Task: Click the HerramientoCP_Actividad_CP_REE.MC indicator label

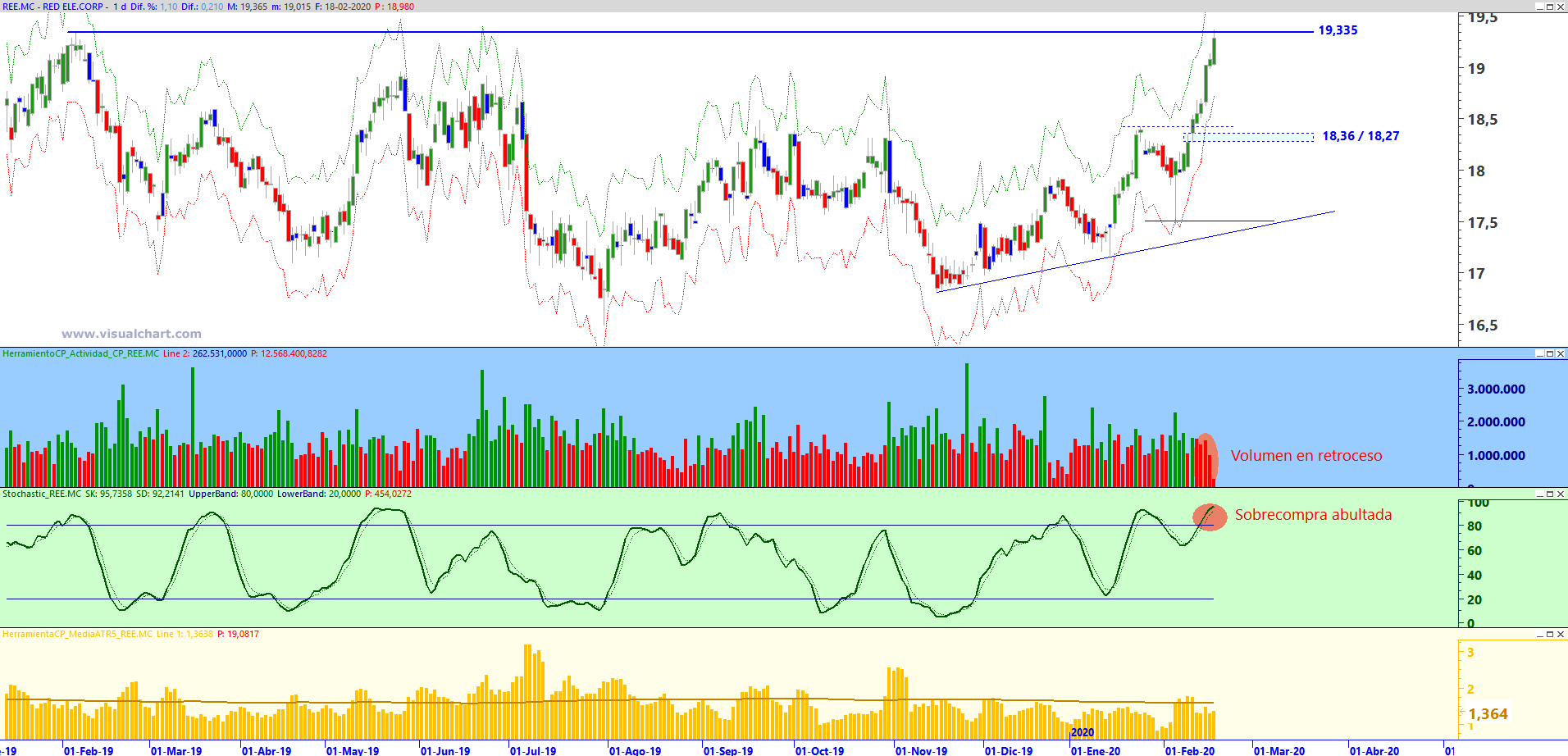Action: point(80,353)
